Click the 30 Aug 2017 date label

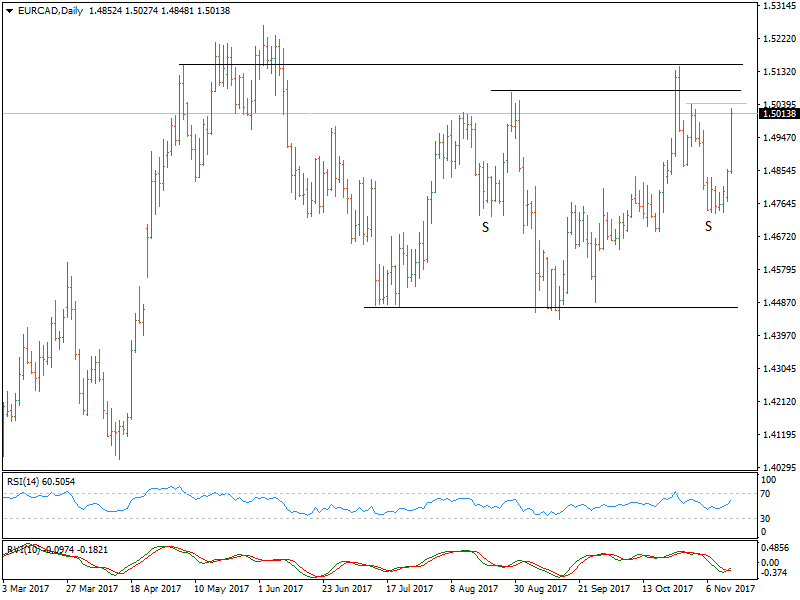tap(540, 591)
